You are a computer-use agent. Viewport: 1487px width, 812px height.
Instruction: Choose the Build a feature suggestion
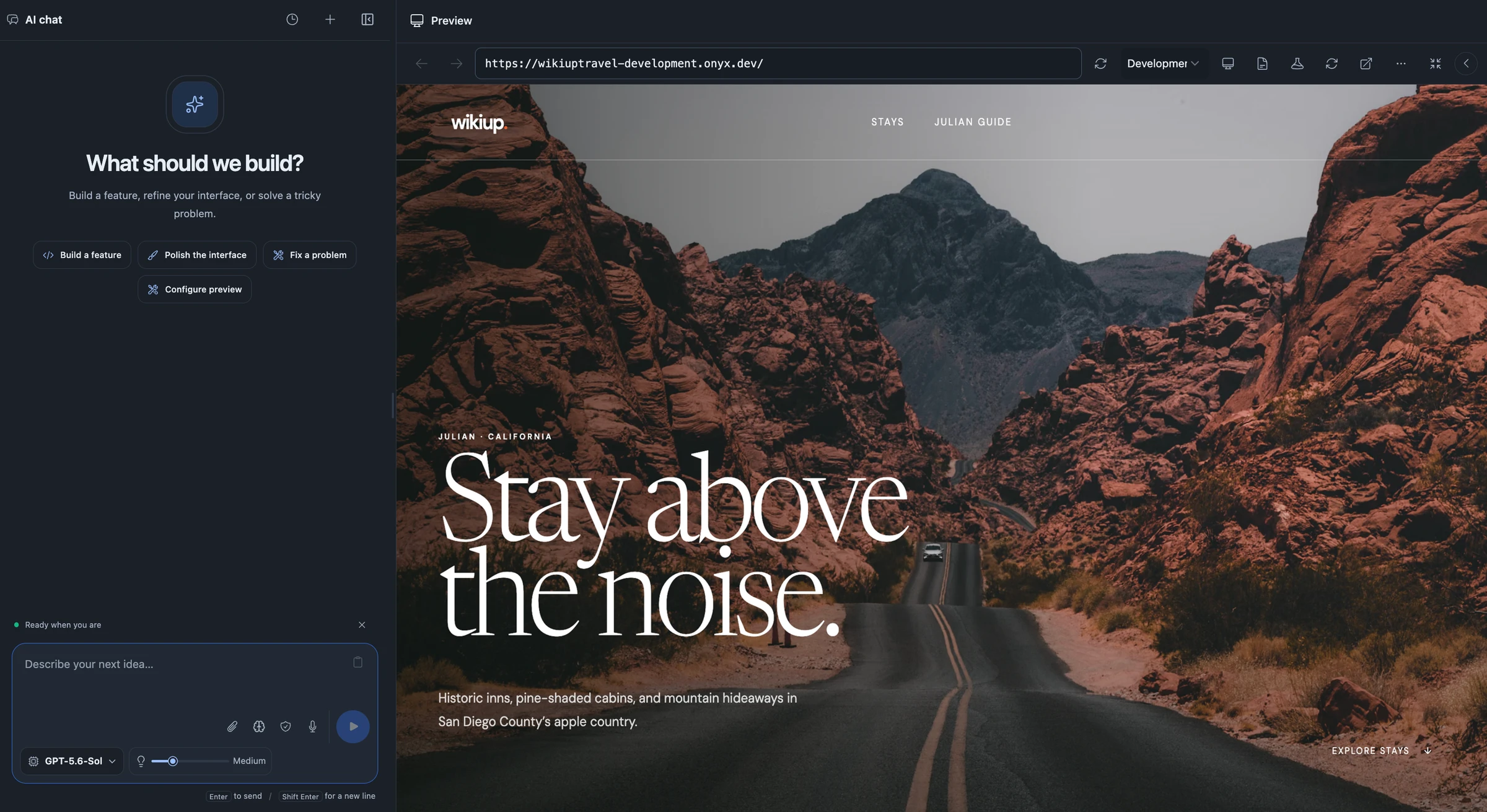(82, 255)
